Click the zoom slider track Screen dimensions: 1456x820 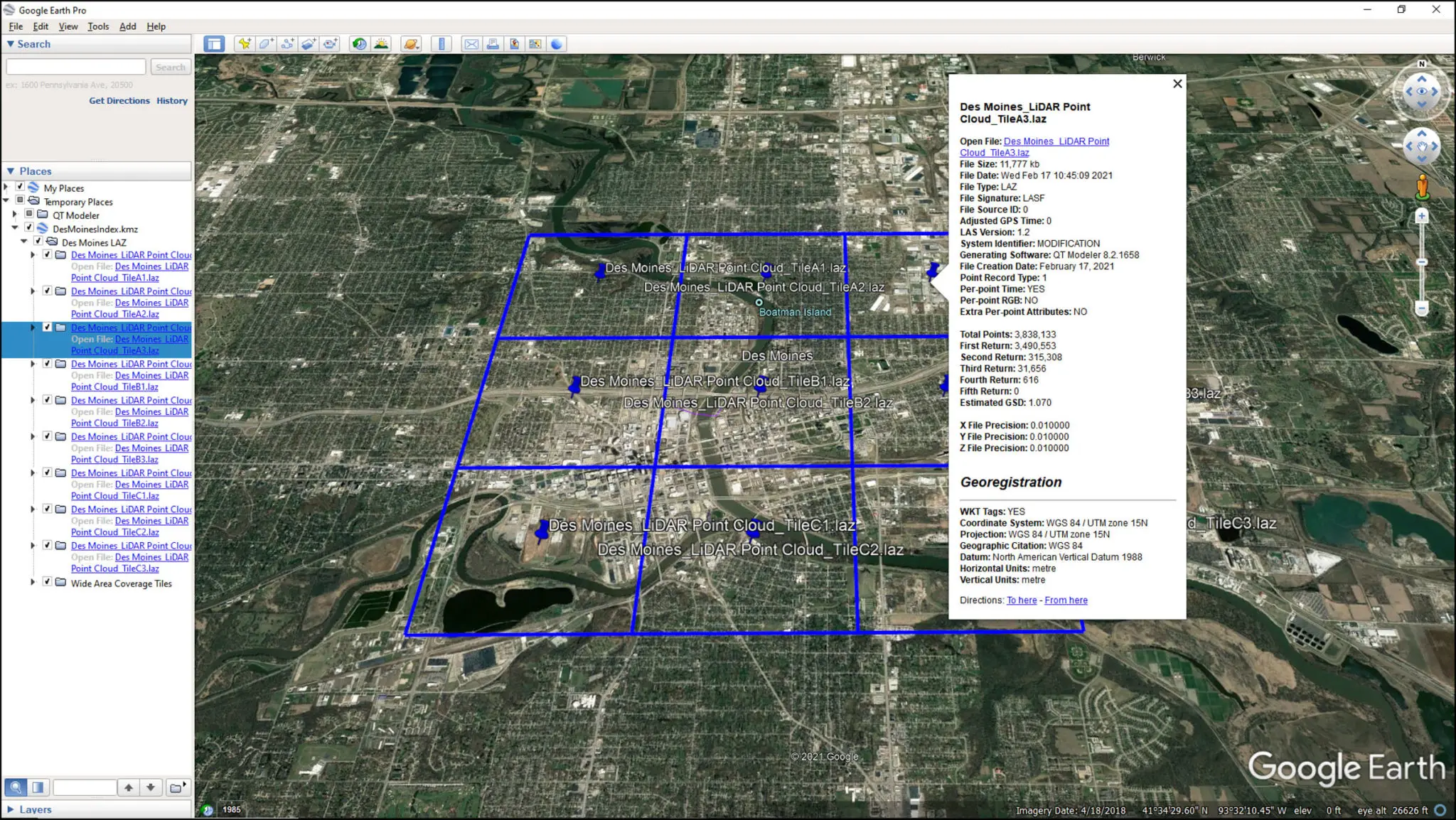[x=1421, y=263]
